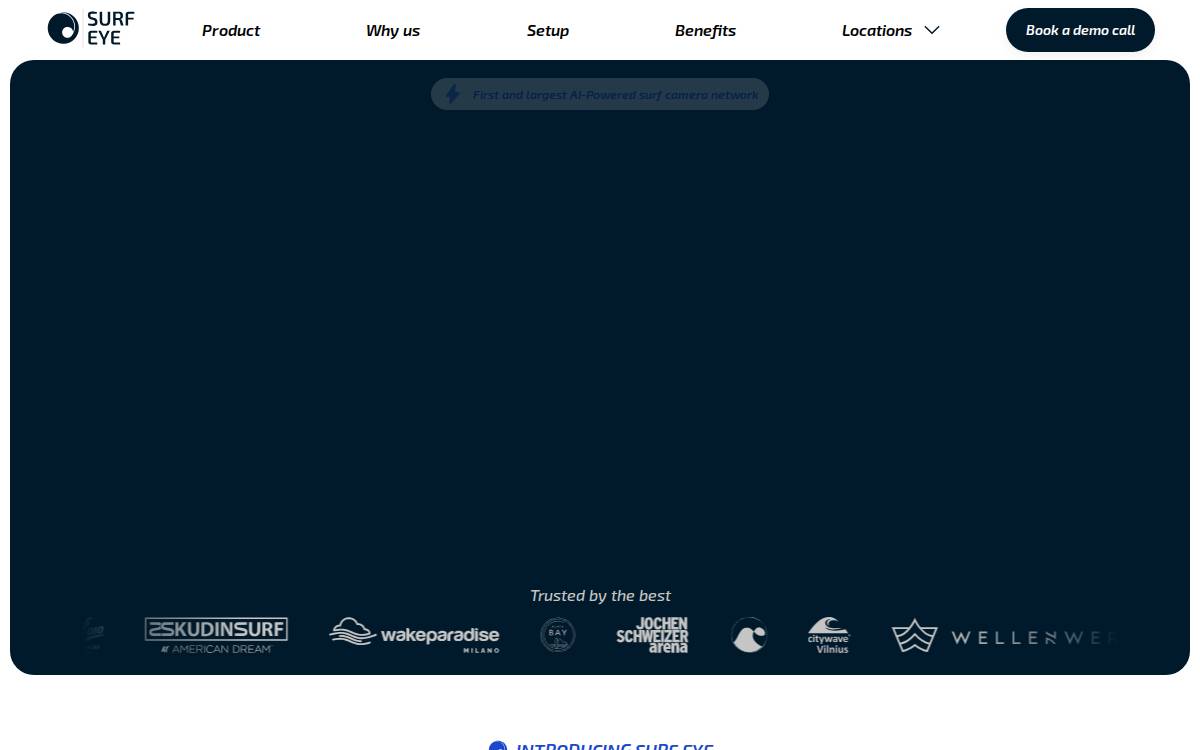1200x750 pixels.
Task: Click the Skudin Surf American Dream logo
Action: tap(216, 635)
